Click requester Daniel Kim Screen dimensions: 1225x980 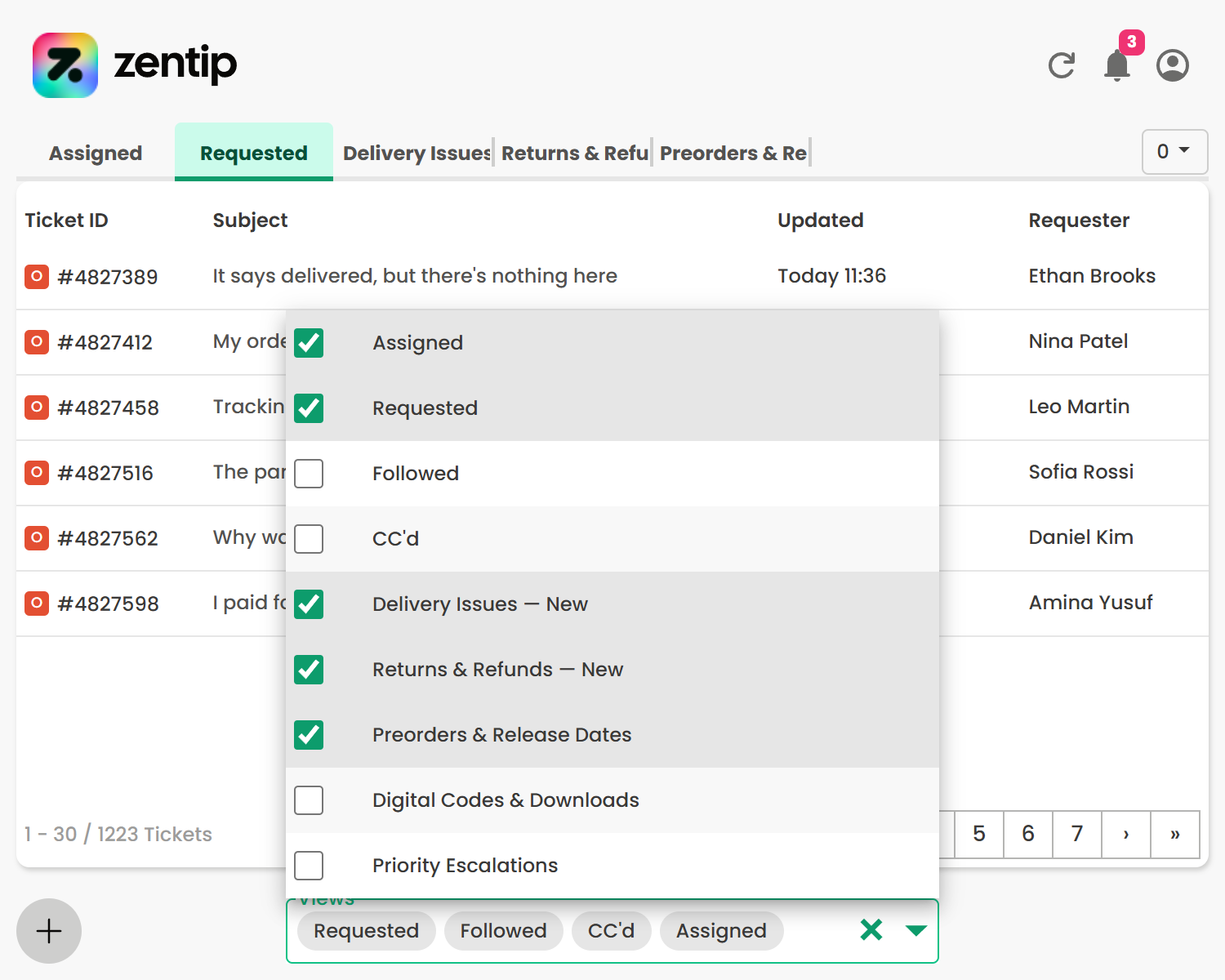click(x=1080, y=537)
